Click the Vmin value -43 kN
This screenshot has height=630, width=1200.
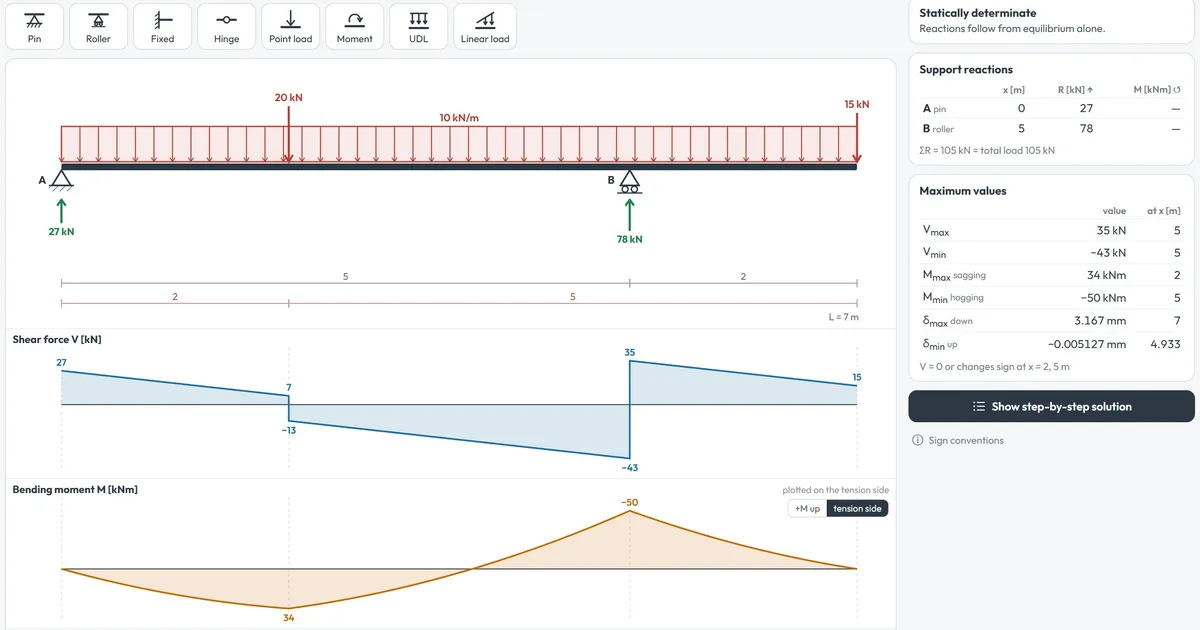[1108, 253]
